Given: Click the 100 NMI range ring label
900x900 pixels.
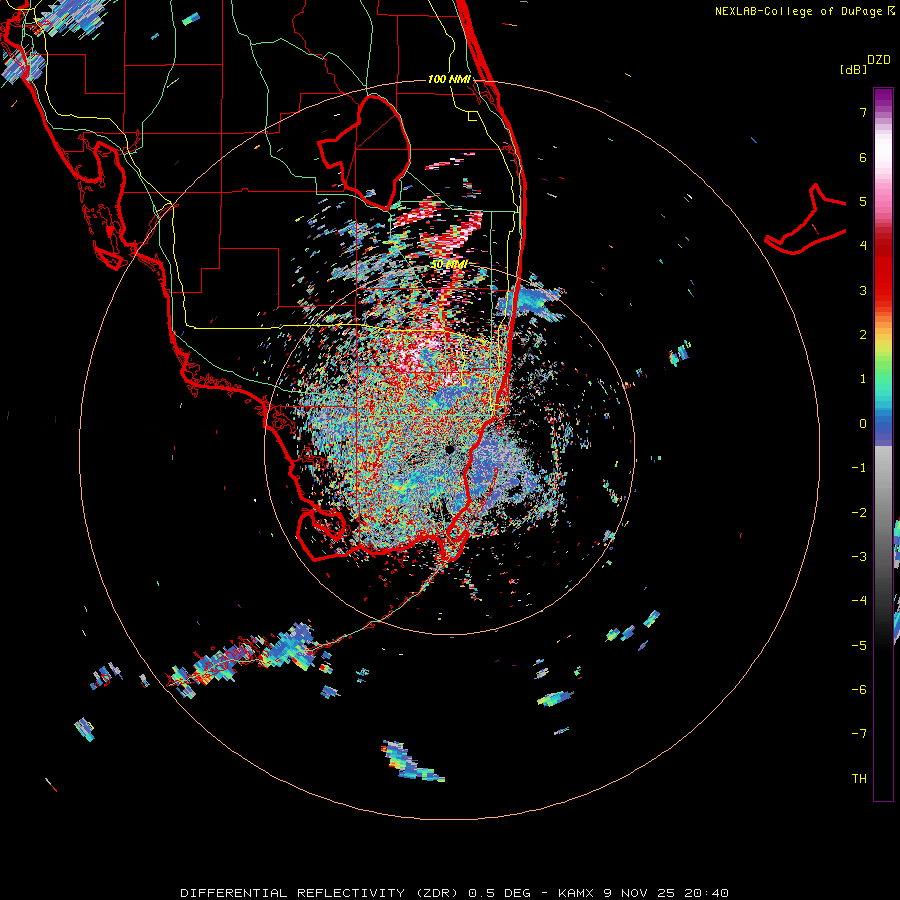Looking at the screenshot, I should (x=449, y=79).
